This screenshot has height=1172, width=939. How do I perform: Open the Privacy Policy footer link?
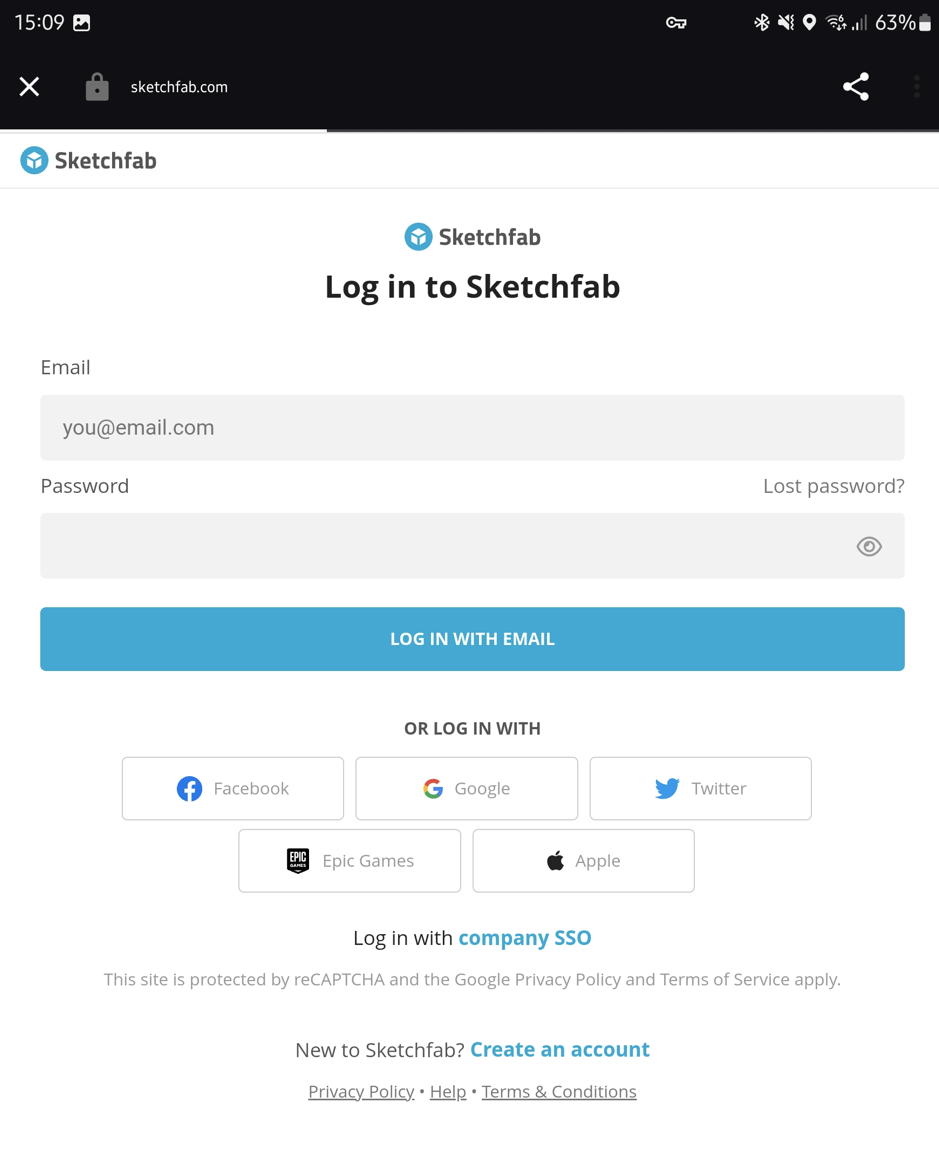[x=361, y=1091]
